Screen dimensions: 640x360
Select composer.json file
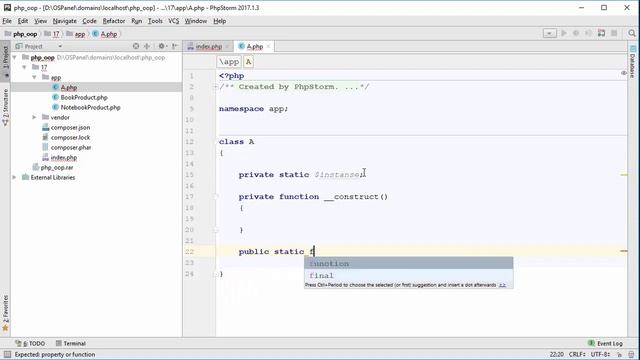(x=70, y=128)
